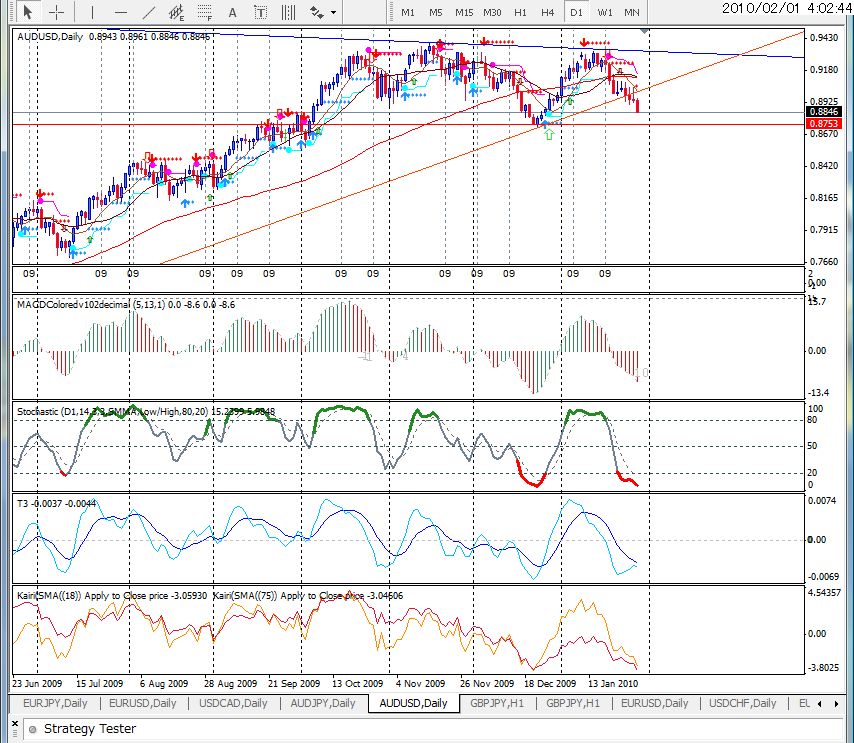The height and width of the screenshot is (743, 854).
Task: Click the 0.8846 current price label
Action: tap(824, 112)
